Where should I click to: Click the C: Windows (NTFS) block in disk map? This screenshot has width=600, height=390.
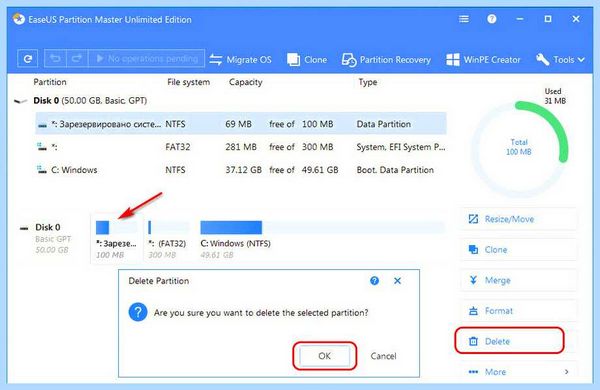tap(321, 239)
